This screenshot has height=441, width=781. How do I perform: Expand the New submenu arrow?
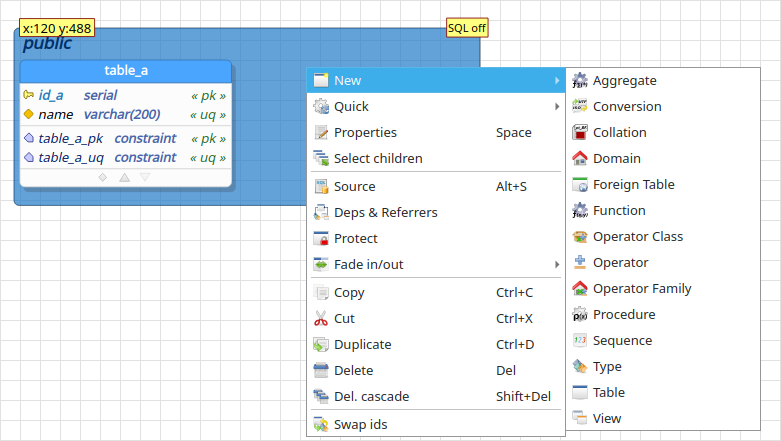pyautogui.click(x=557, y=80)
